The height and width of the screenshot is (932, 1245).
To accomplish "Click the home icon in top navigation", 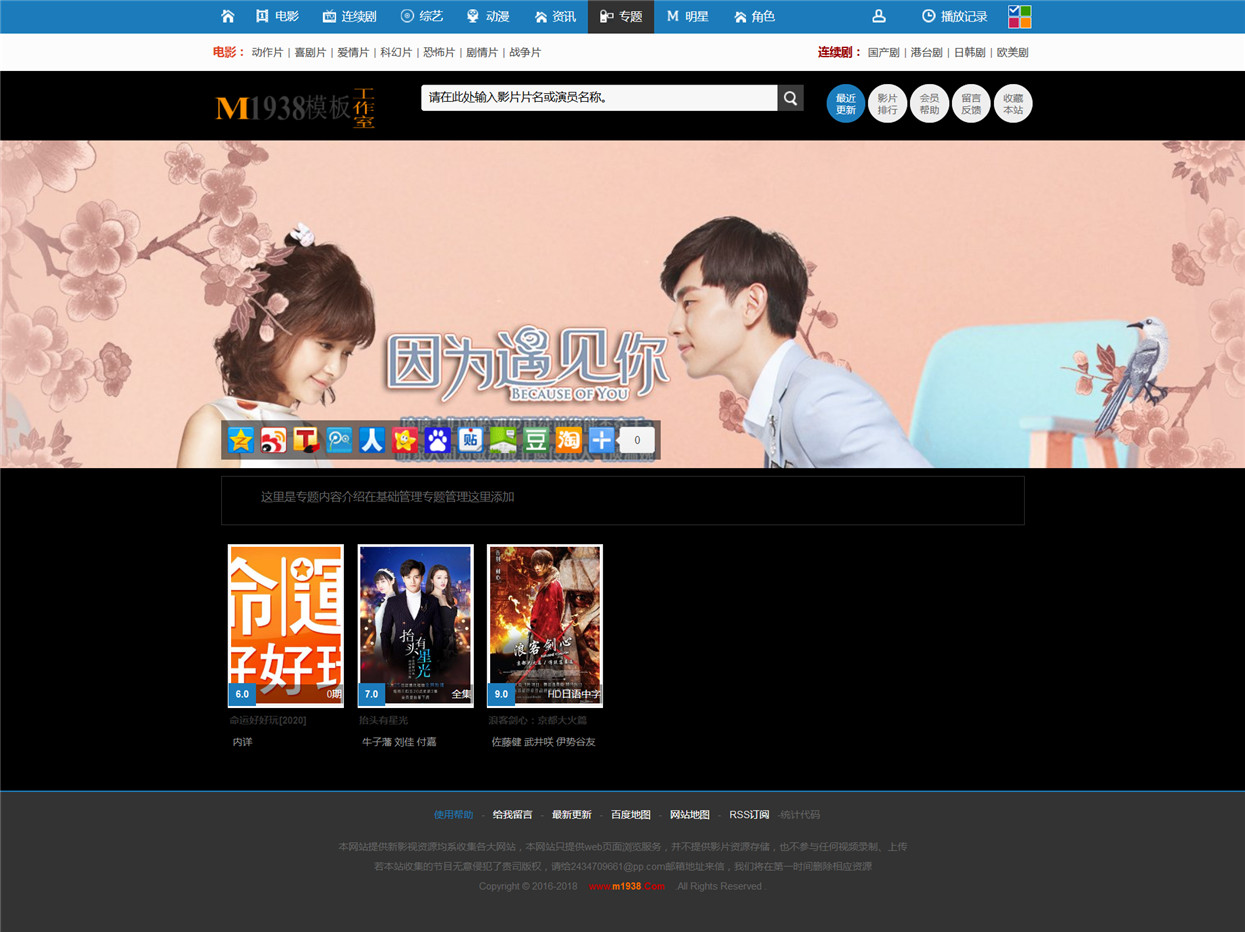I will coord(228,16).
